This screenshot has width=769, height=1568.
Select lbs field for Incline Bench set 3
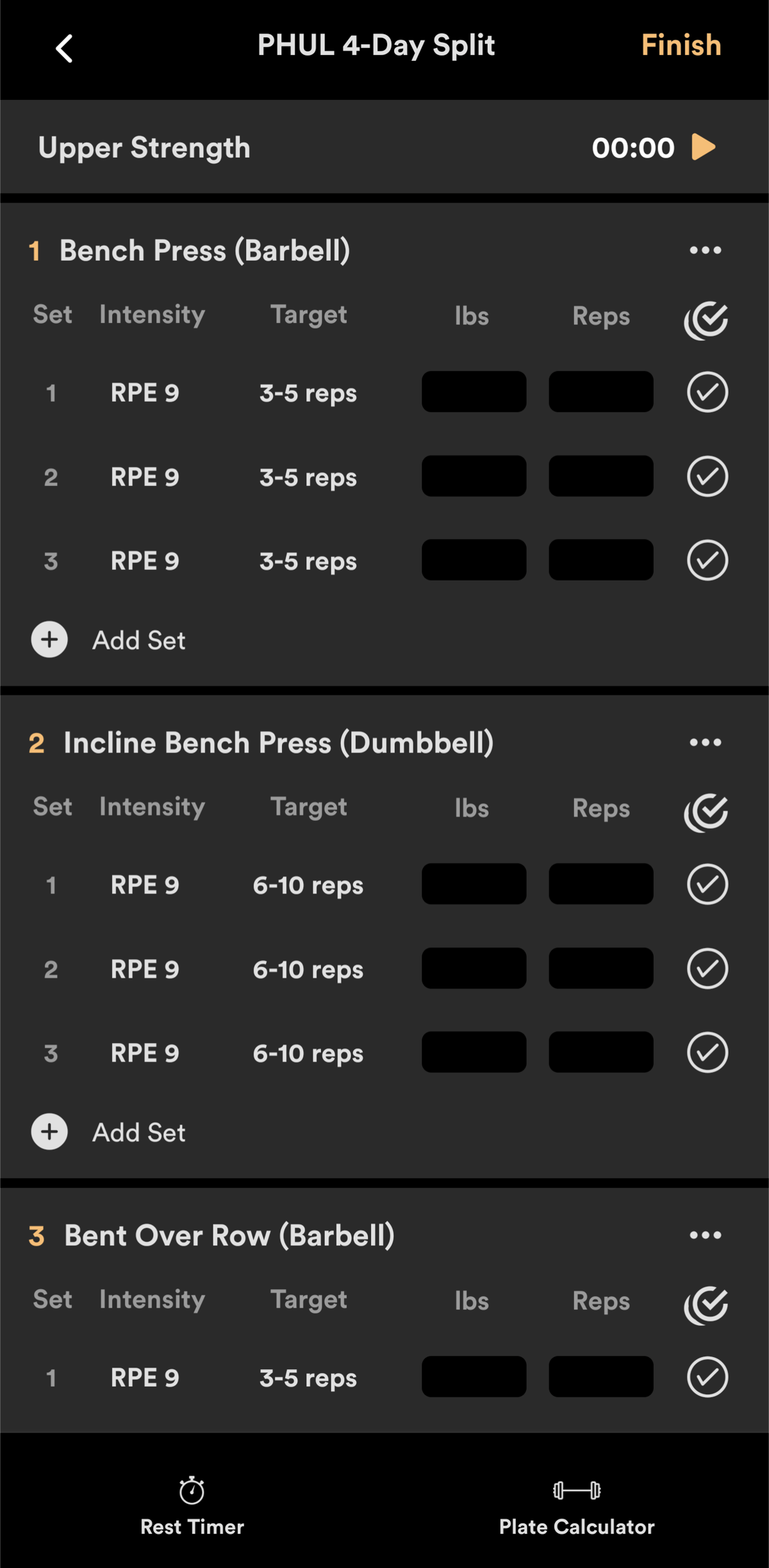pos(474,1052)
